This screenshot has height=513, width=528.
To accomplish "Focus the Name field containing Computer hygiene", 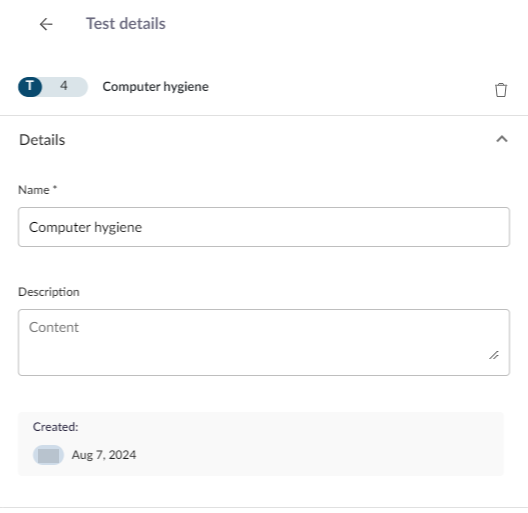I will (x=264, y=227).
